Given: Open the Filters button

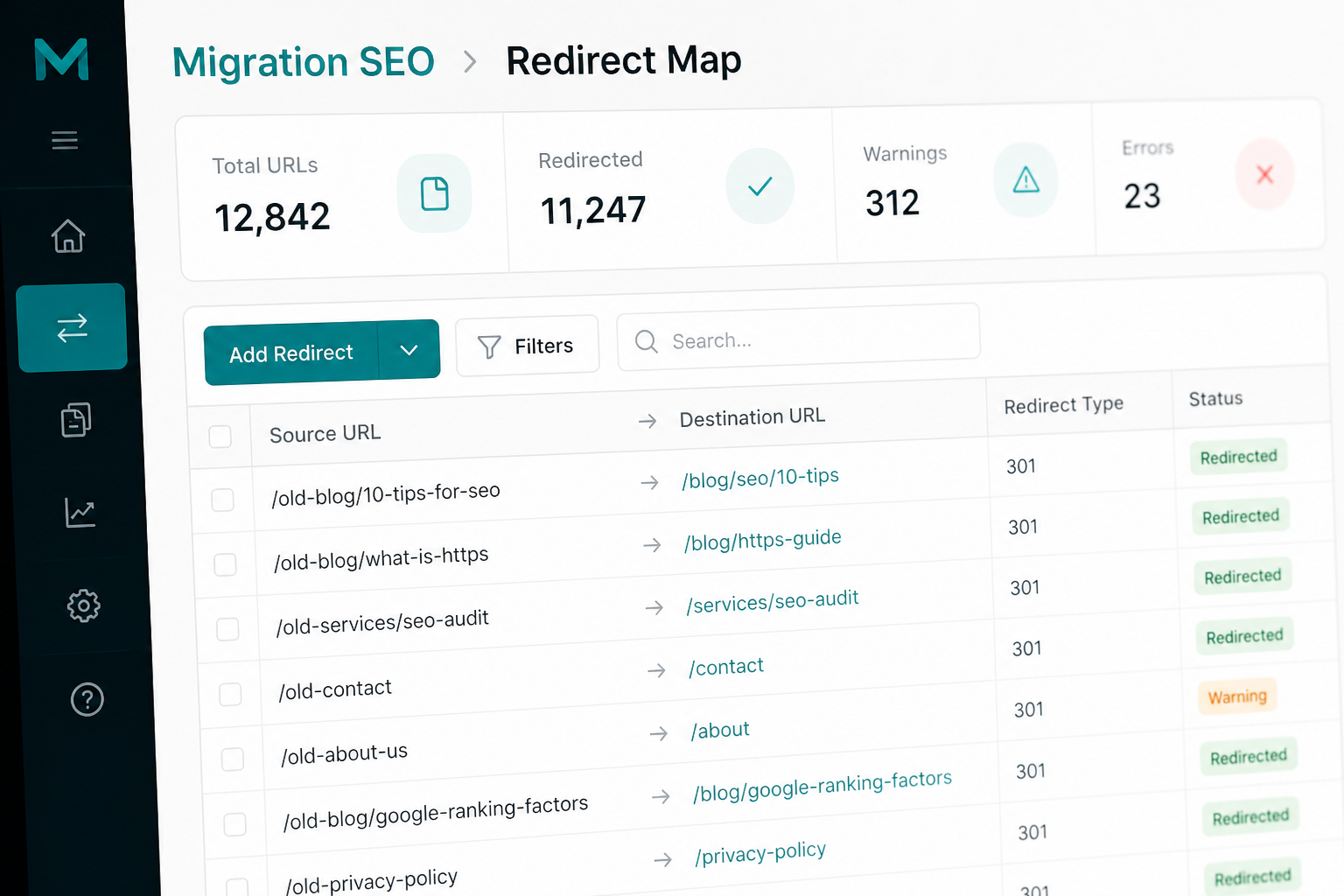Looking at the screenshot, I should (528, 346).
